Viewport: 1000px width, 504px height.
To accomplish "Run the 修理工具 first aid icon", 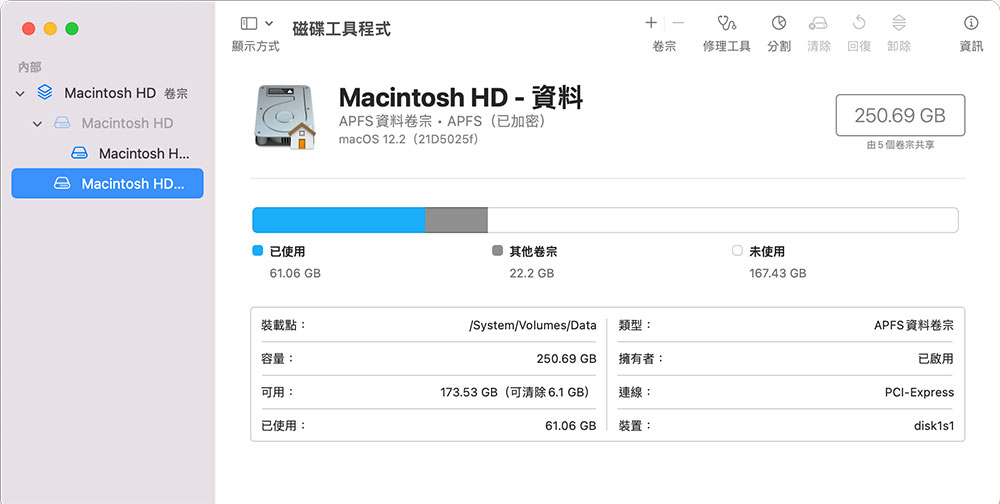I will point(726,23).
